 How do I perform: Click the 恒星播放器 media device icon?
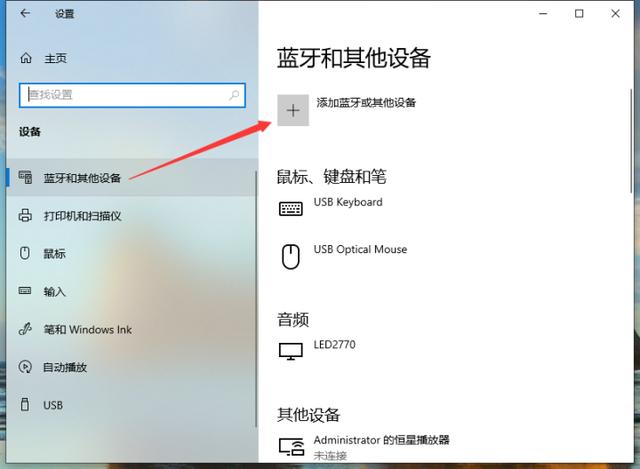pos(292,446)
